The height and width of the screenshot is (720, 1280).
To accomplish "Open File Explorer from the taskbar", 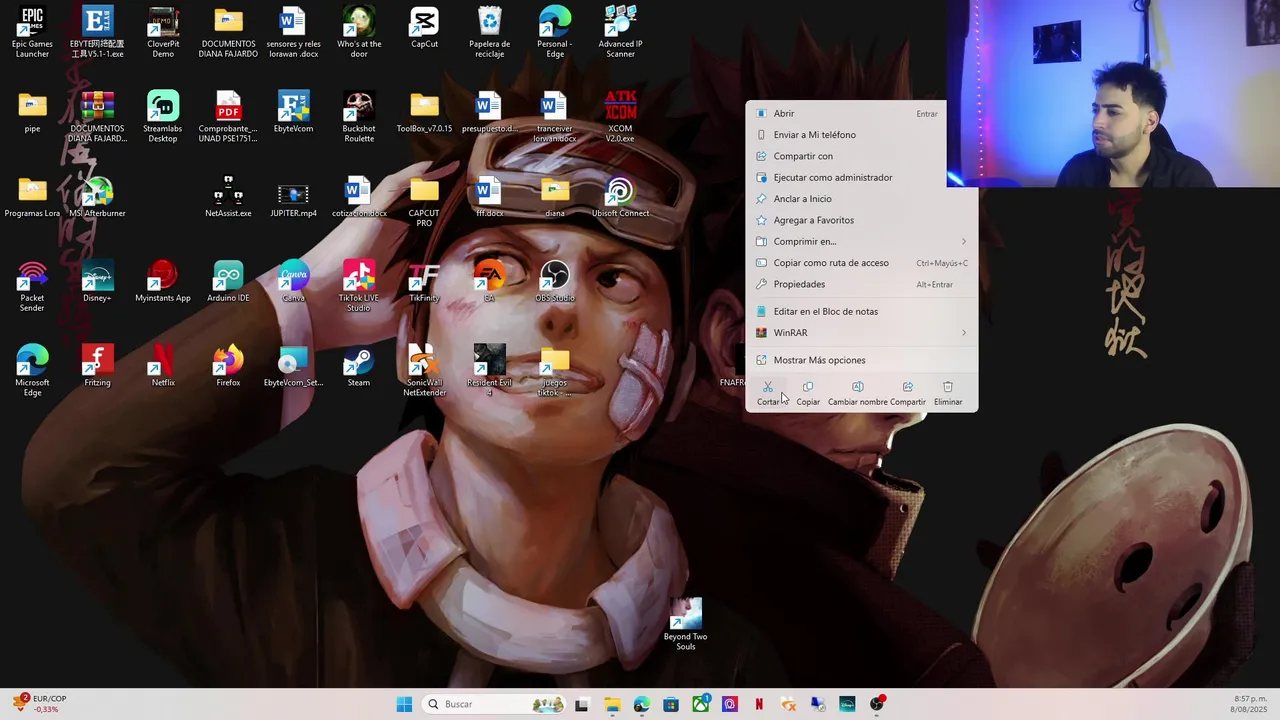I will 612,704.
